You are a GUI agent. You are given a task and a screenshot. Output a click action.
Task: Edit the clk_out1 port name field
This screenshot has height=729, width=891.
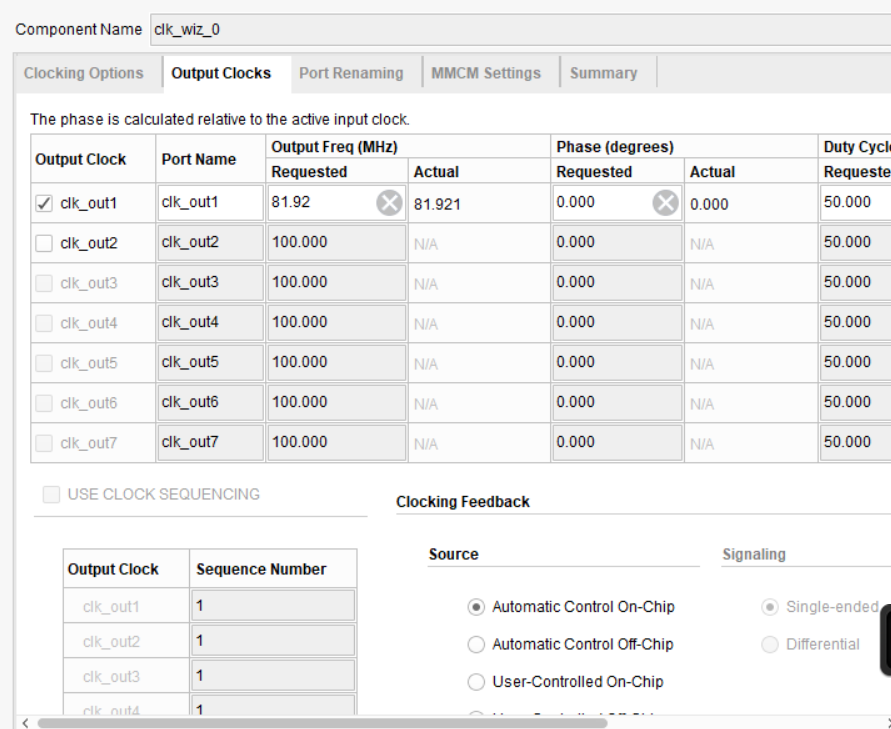tap(210, 203)
